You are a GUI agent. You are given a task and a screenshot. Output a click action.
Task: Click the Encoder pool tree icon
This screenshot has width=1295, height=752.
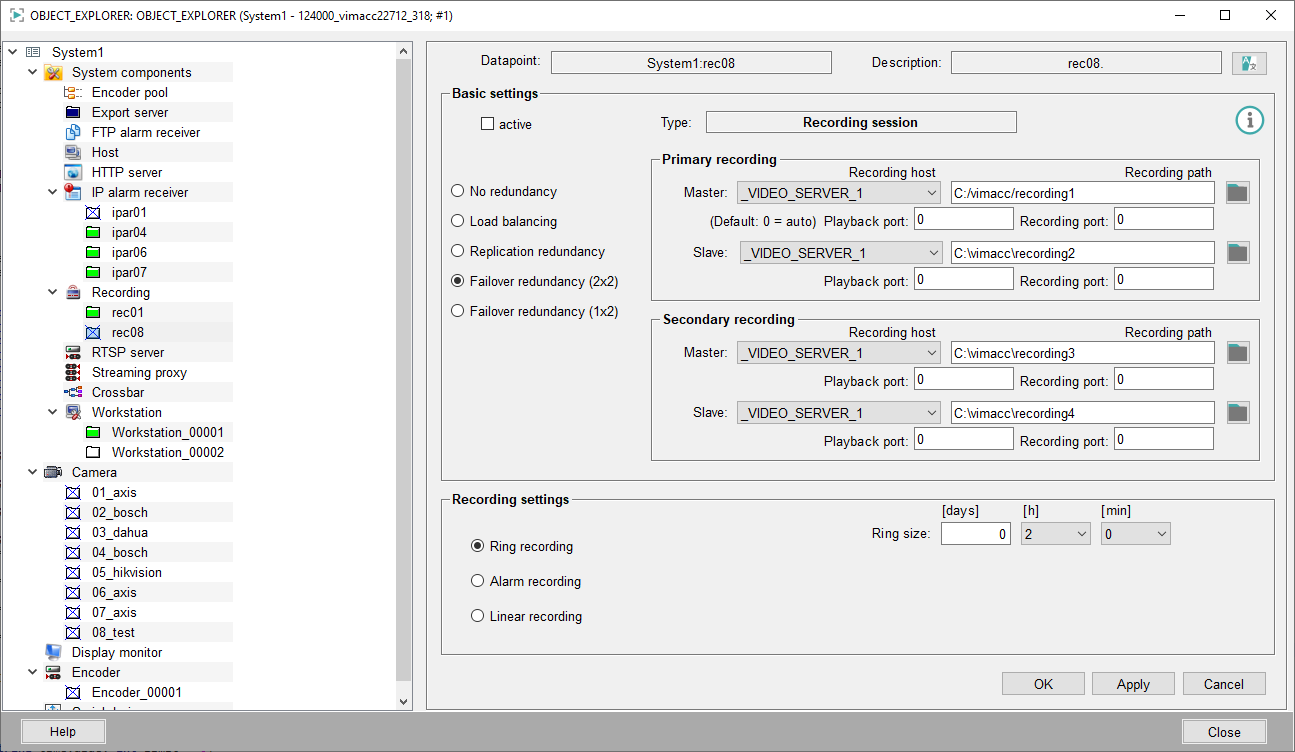click(x=73, y=92)
